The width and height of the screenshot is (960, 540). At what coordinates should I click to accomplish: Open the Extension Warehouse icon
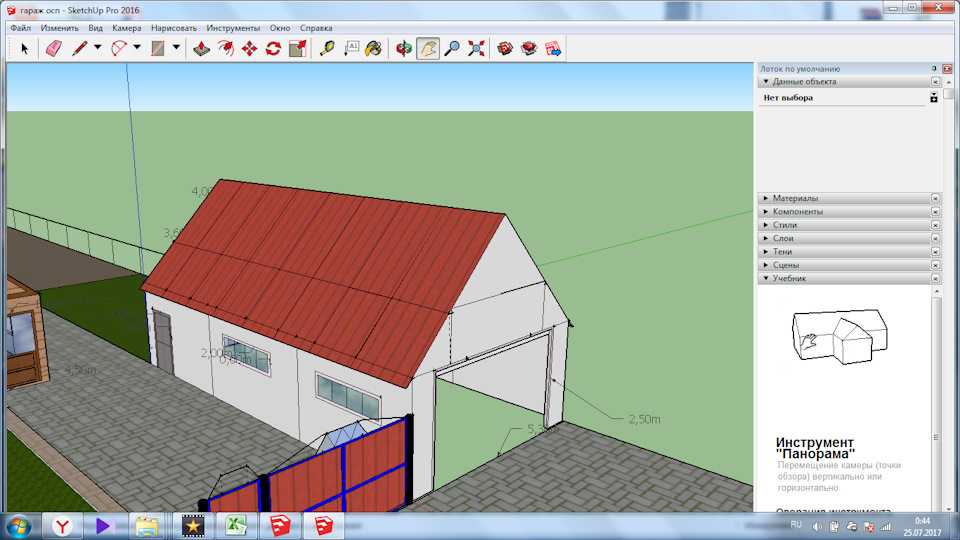tap(529, 48)
